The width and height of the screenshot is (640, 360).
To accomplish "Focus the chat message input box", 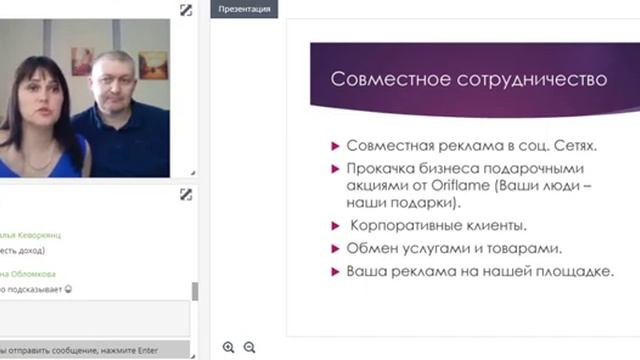I will 95,319.
